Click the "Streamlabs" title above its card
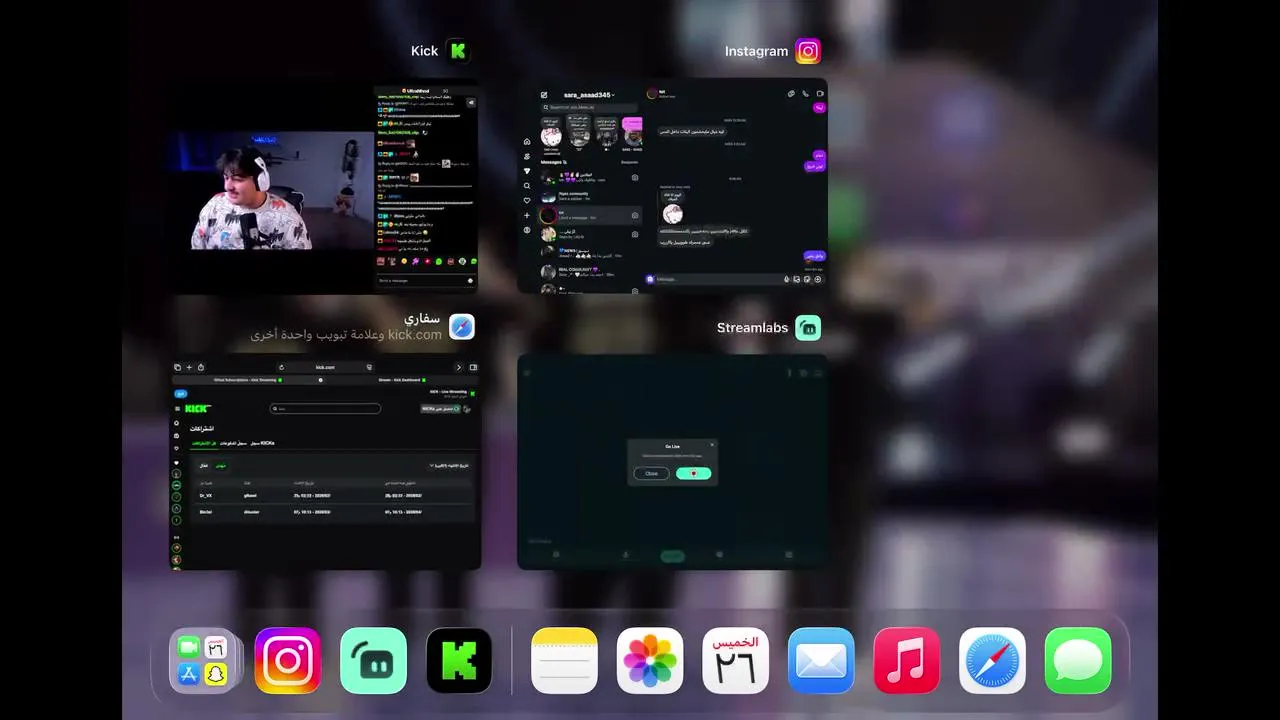 point(752,327)
